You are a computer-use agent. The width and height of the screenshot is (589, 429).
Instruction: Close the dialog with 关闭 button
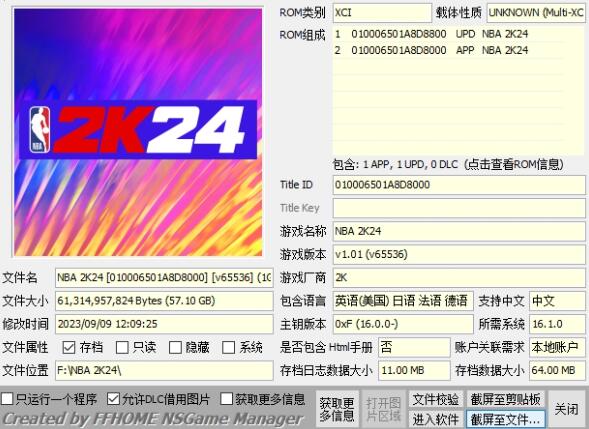[x=566, y=409]
